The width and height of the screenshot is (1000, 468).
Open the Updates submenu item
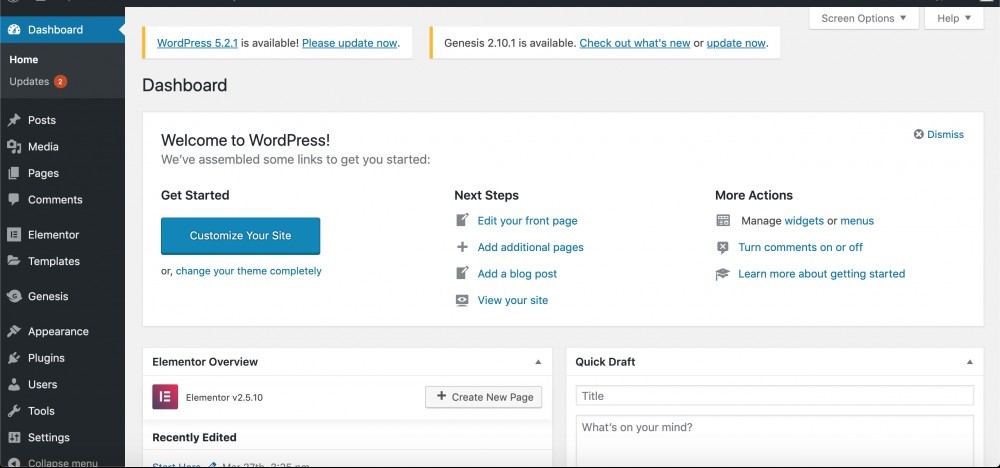point(29,82)
